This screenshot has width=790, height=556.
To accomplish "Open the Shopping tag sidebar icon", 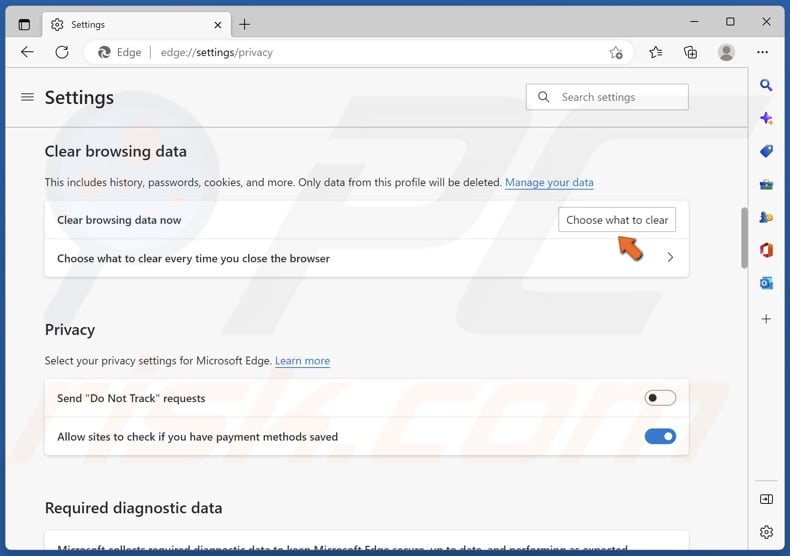I will click(x=766, y=151).
